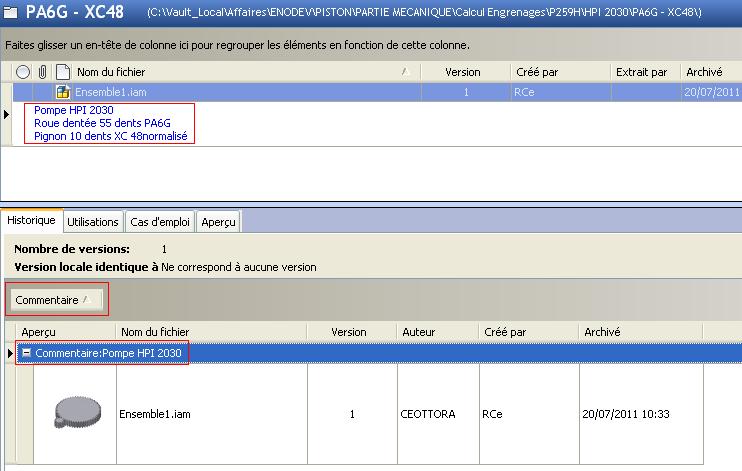Click the folder icon beside PA6G - XC48 title
The height and width of the screenshot is (471, 742).
[x=10, y=12]
